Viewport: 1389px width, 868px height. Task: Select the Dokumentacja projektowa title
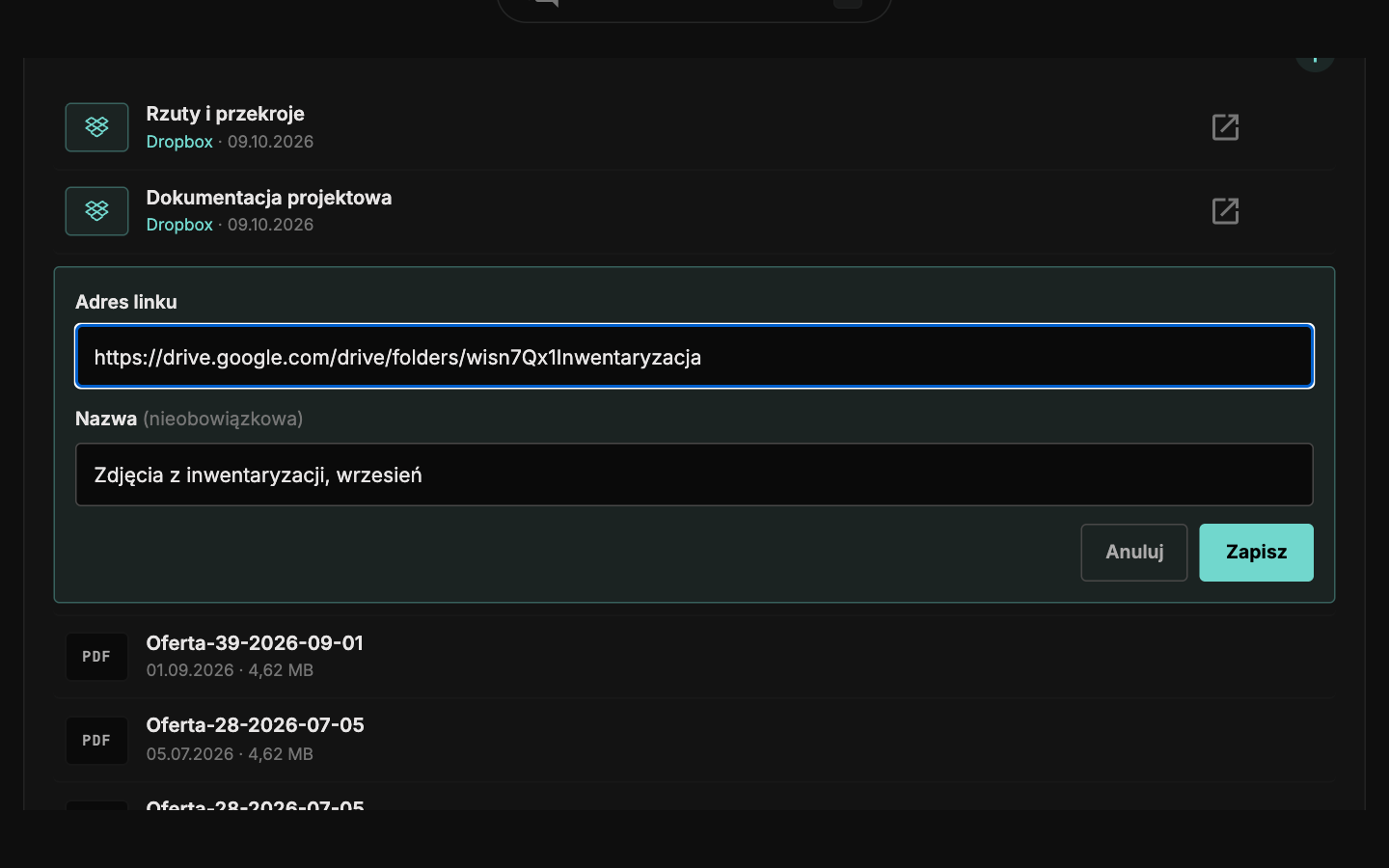[269, 198]
